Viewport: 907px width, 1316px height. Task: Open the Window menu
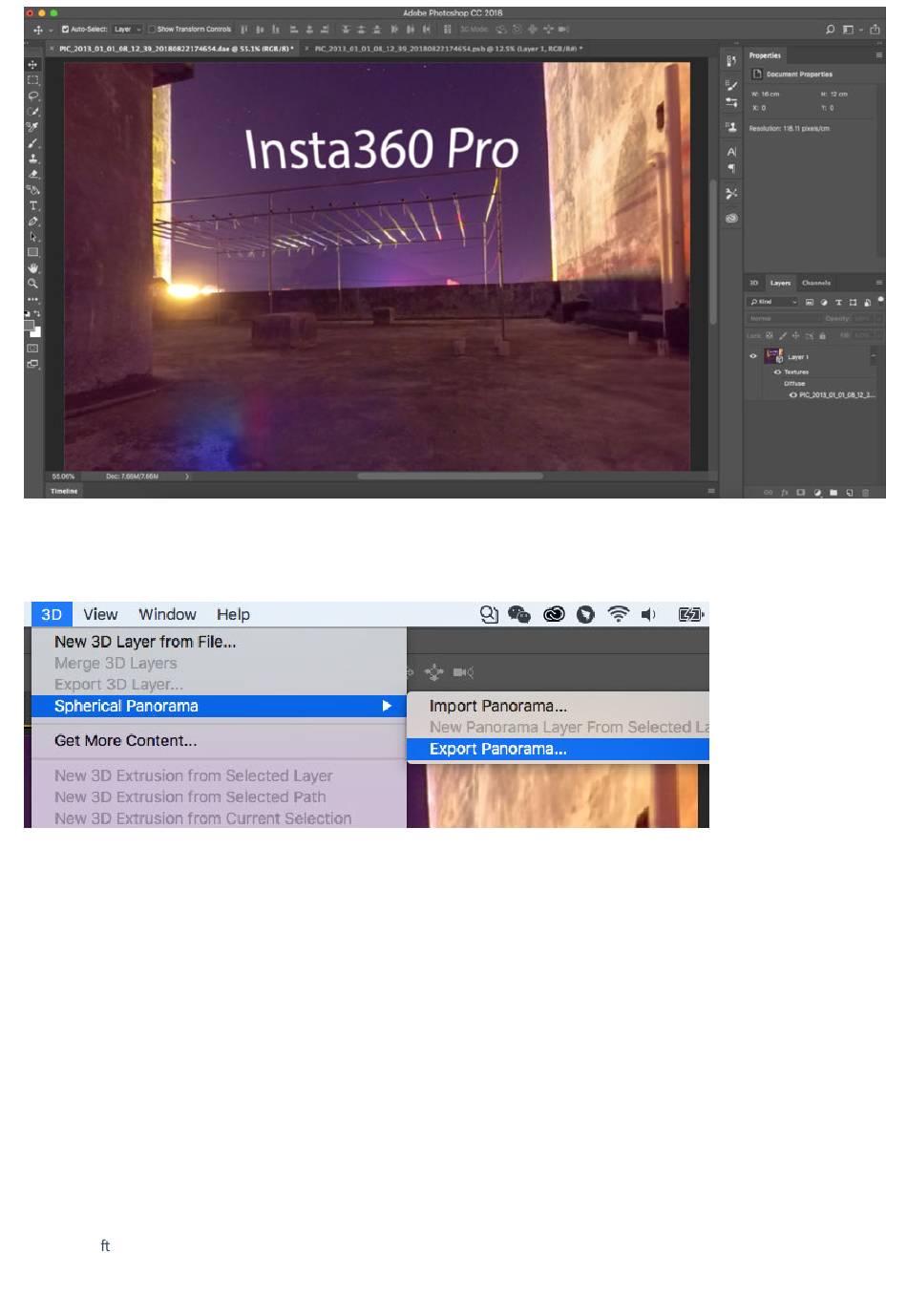click(167, 614)
